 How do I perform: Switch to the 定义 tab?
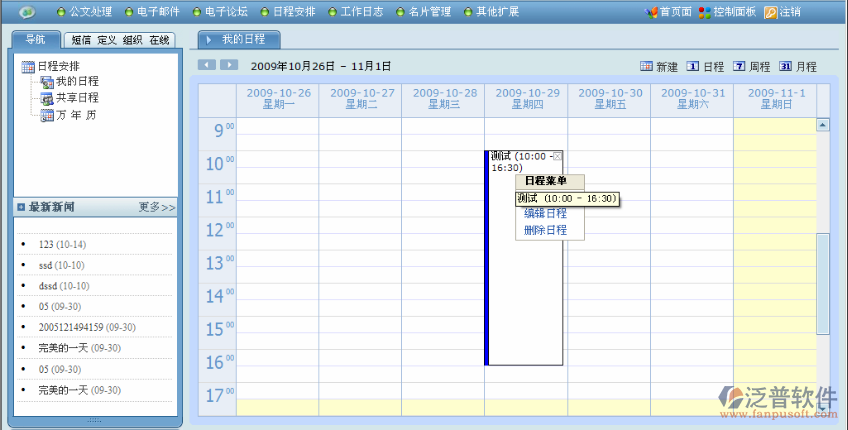point(107,40)
